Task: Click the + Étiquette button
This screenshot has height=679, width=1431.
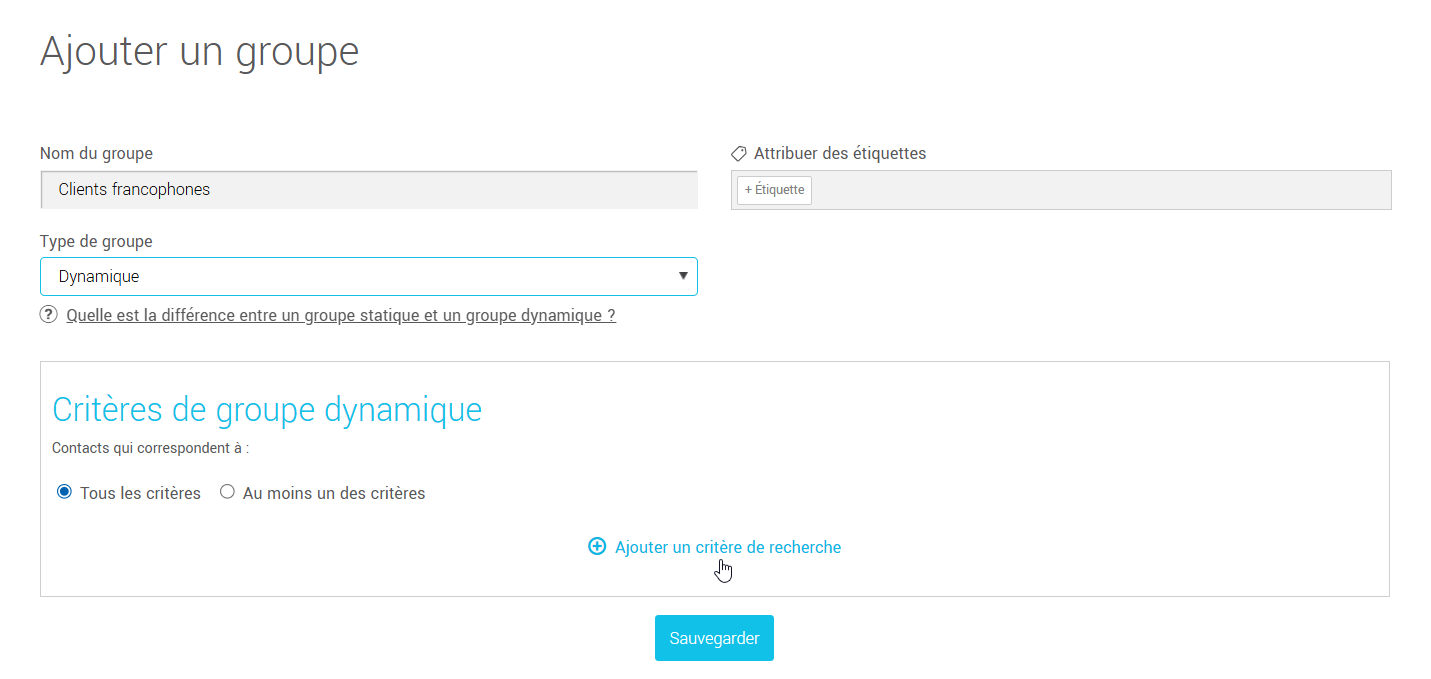Action: pos(774,189)
